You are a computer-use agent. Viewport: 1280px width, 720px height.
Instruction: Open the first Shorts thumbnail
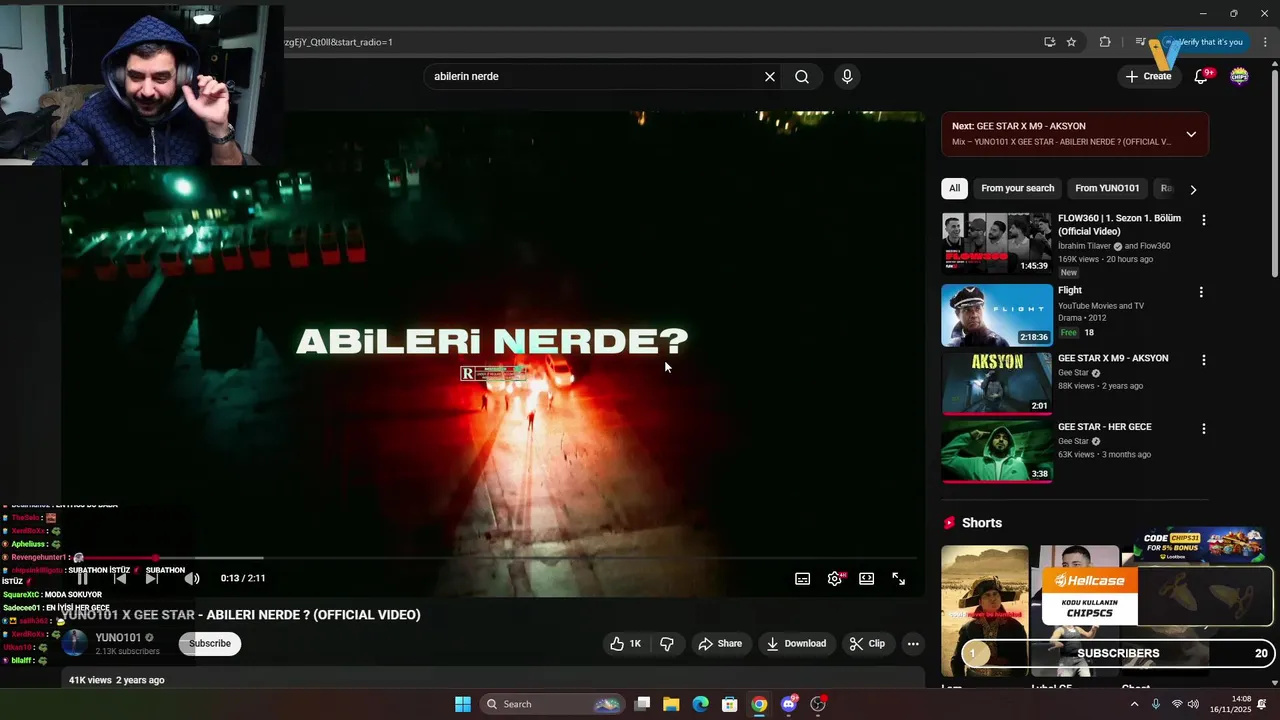(x=985, y=610)
